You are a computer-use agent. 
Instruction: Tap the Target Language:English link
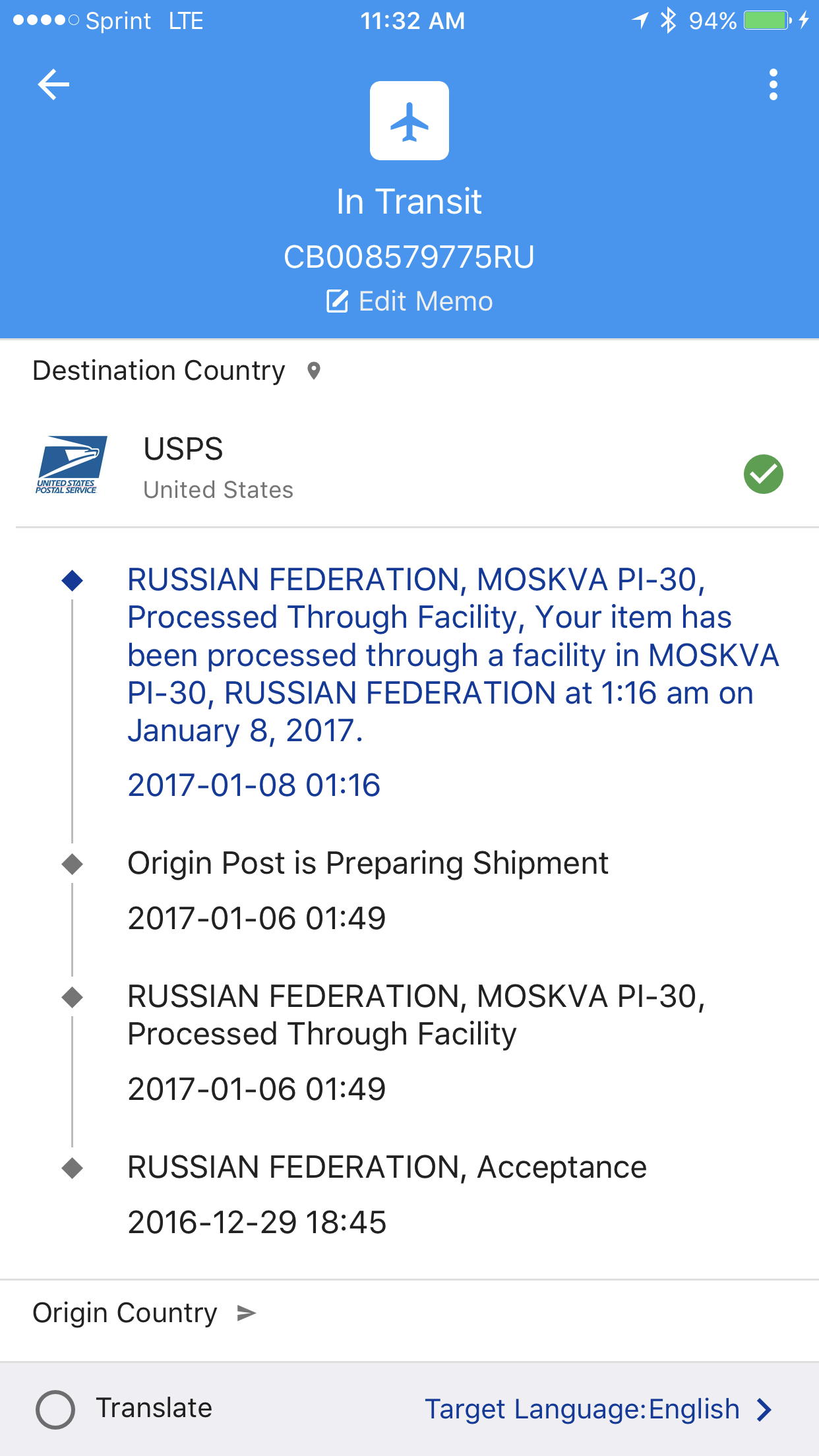(582, 1409)
